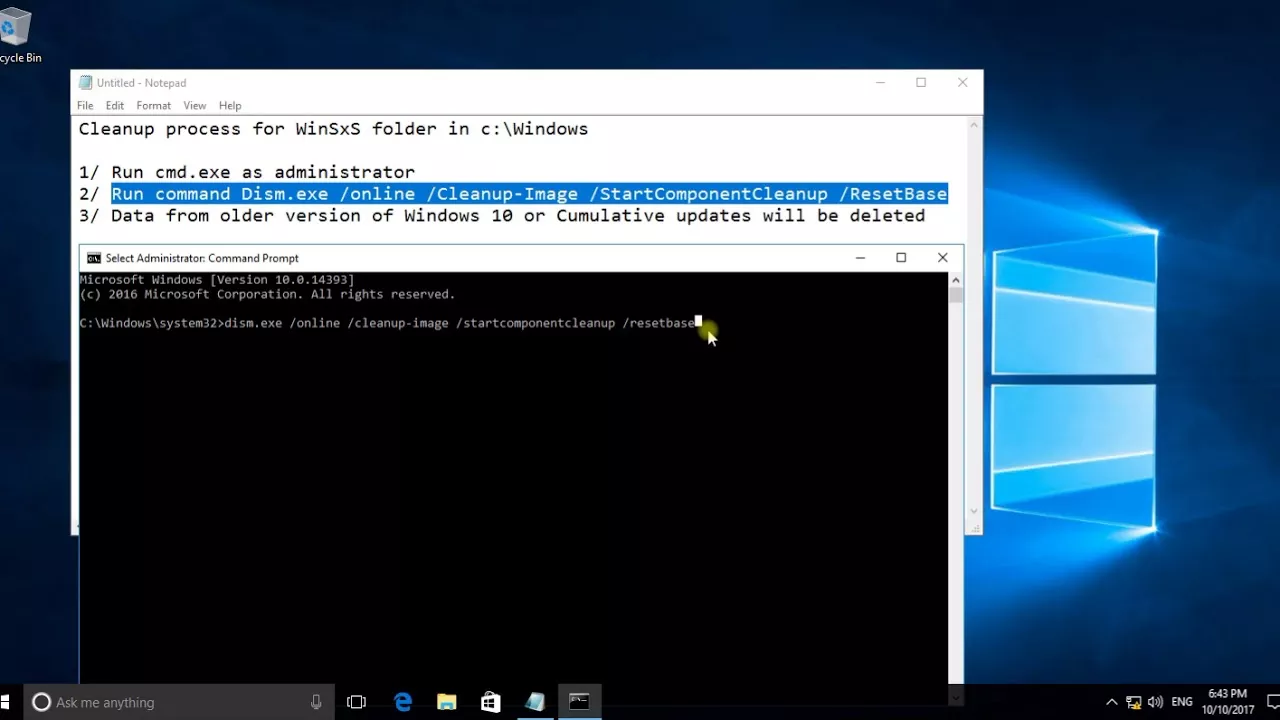
Task: Launch Microsoft Edge from the taskbar
Action: (x=403, y=702)
